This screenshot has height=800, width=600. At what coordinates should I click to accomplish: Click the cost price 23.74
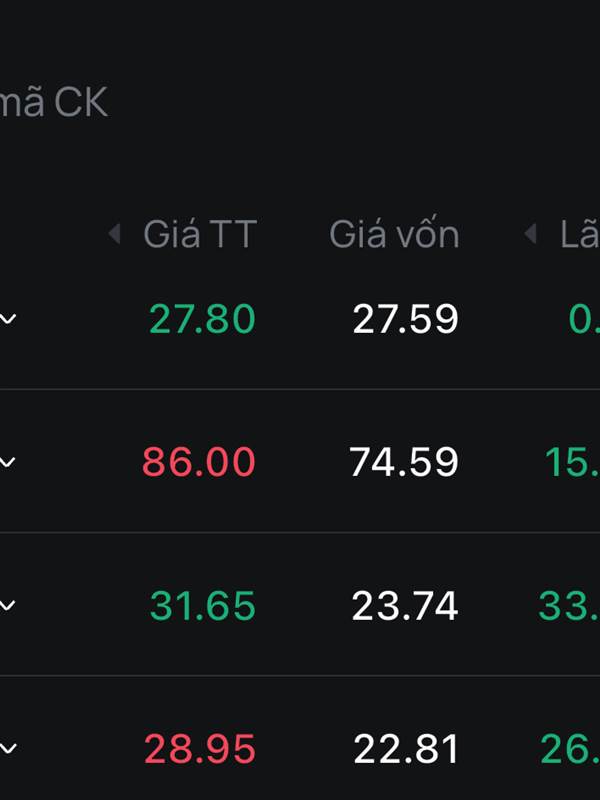point(405,606)
